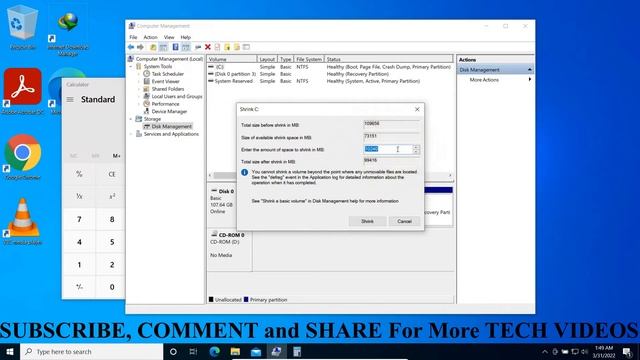Viewport: 640px width, 360px height.
Task: Click the x² square key in Calculator
Action: pyautogui.click(x=112, y=197)
